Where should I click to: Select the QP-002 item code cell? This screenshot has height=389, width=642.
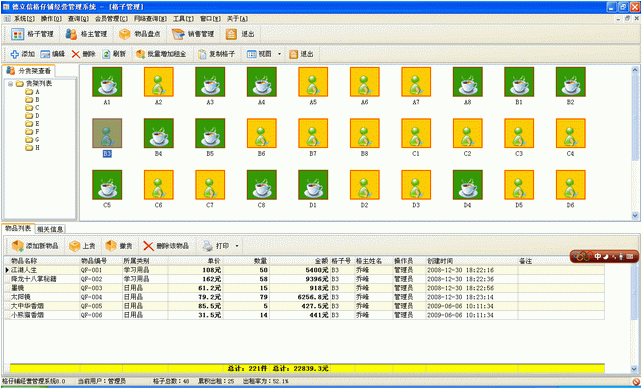coord(101,279)
